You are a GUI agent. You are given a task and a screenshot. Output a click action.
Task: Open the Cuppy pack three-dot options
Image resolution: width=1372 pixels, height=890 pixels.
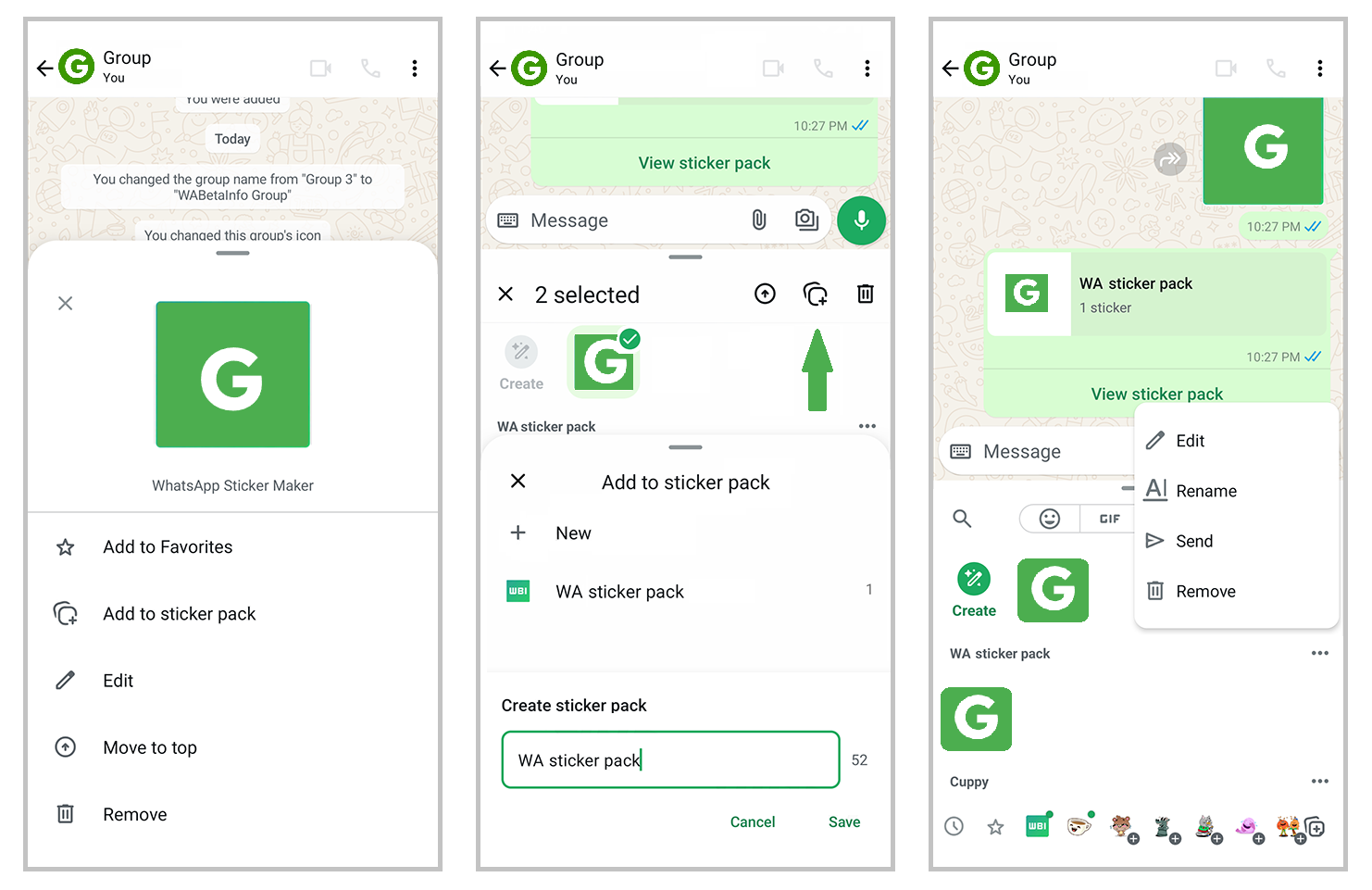pyautogui.click(x=1319, y=782)
